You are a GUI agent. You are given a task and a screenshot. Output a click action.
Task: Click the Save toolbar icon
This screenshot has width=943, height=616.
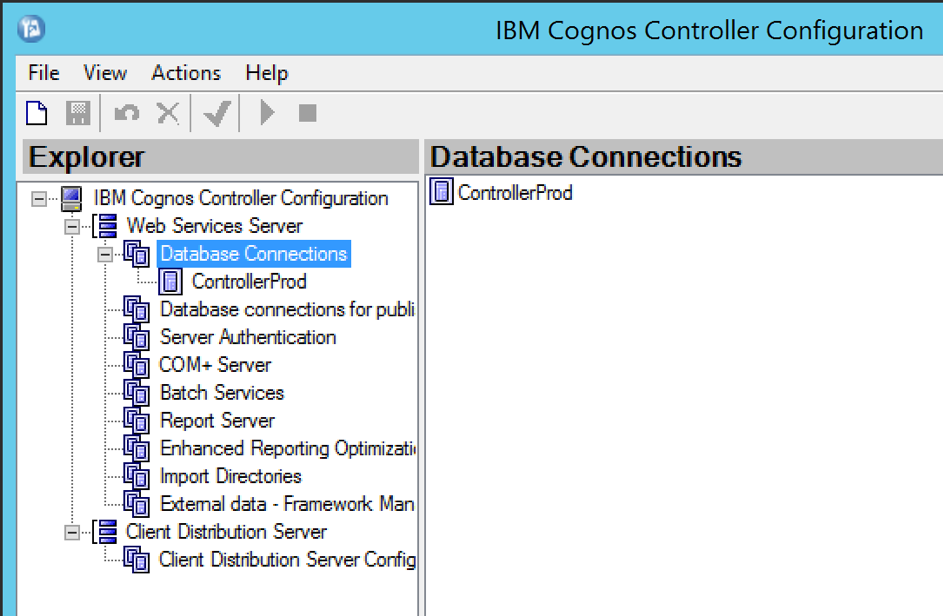point(78,112)
